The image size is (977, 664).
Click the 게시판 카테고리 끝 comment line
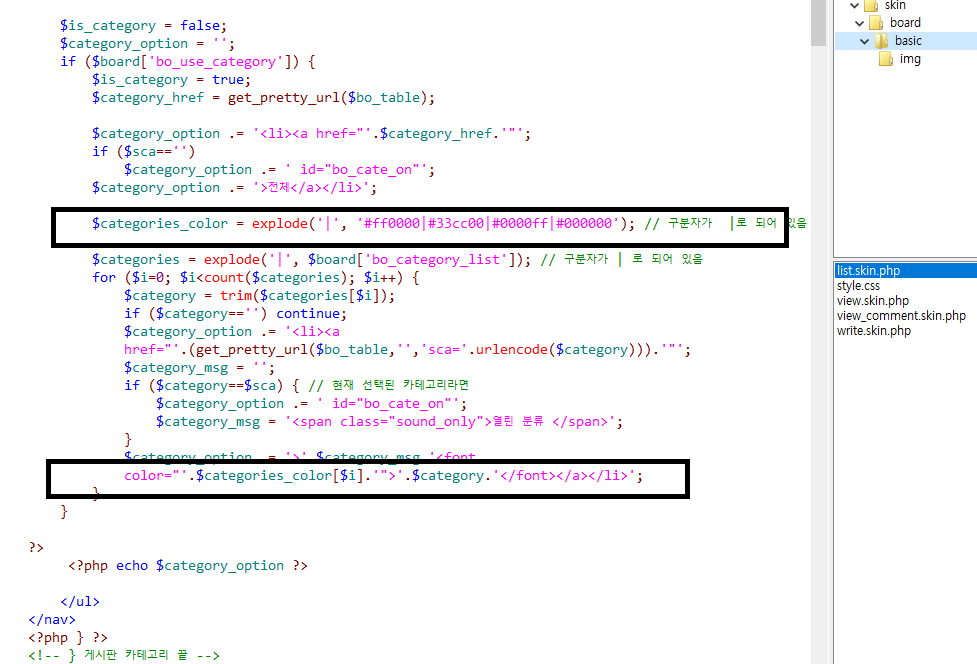tap(123, 655)
